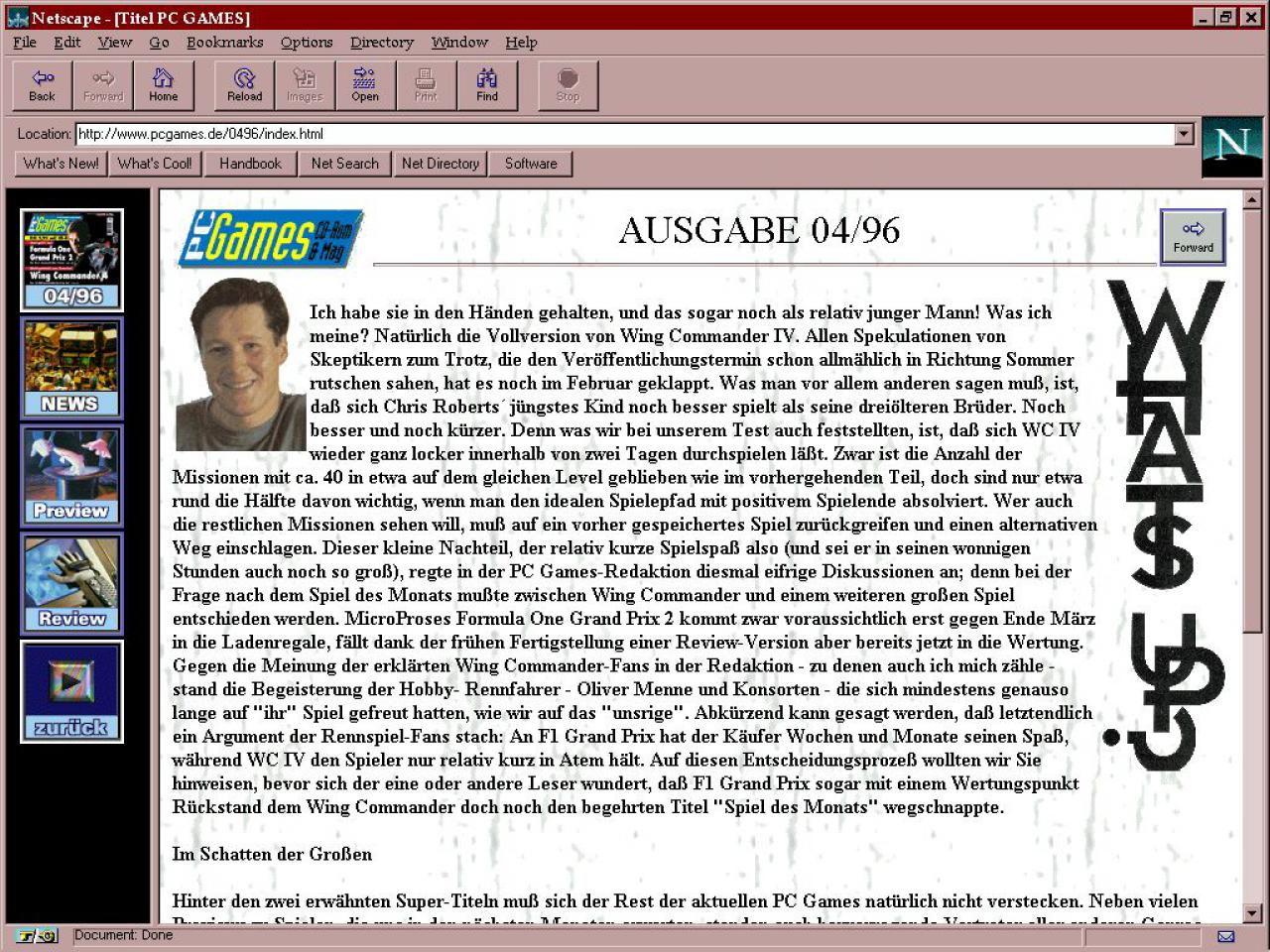Click the editor portrait photo
Viewport: 1270px width, 952px height.
click(x=240, y=365)
